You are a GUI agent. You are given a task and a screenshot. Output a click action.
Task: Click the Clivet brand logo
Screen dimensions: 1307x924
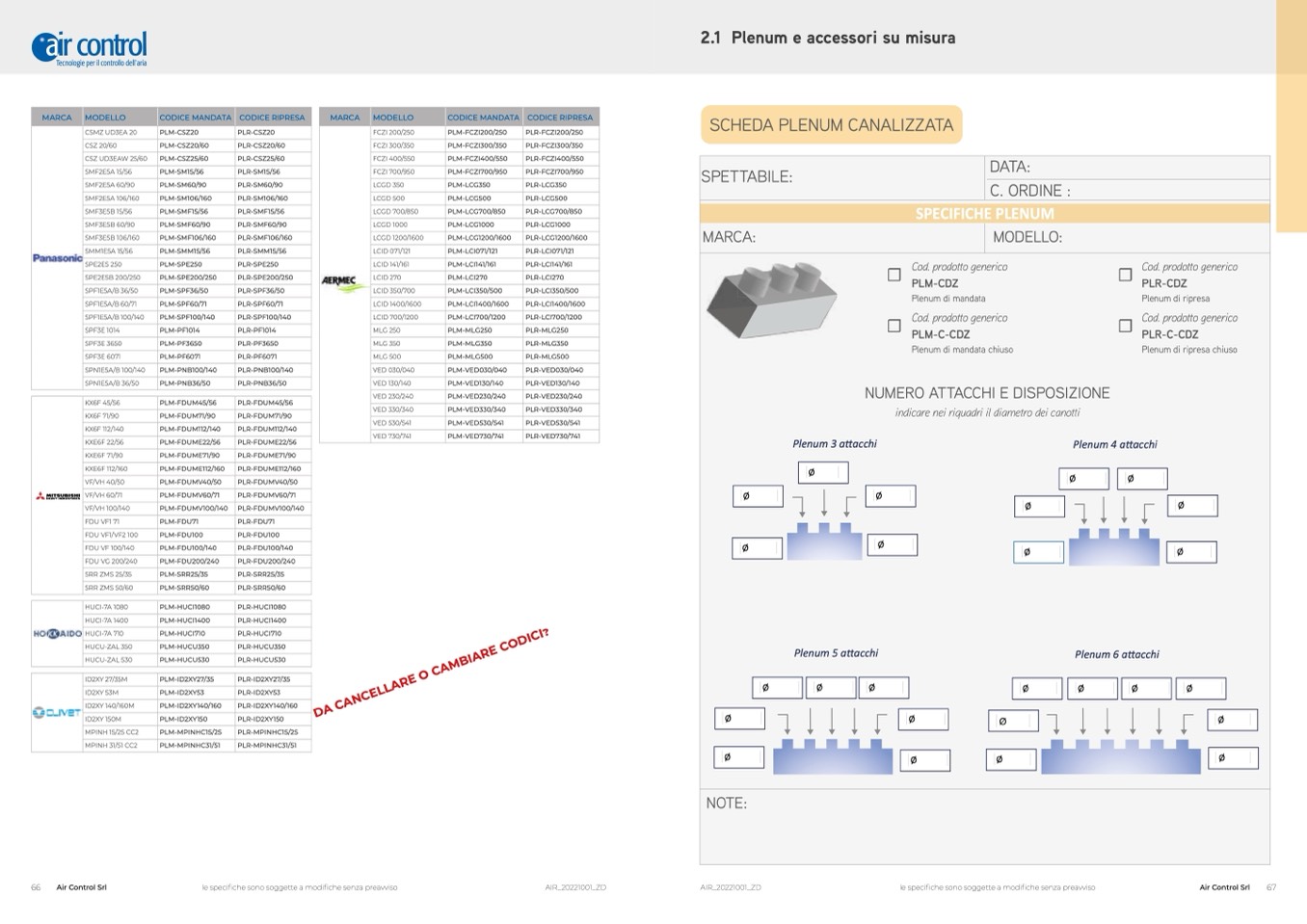coord(57,713)
